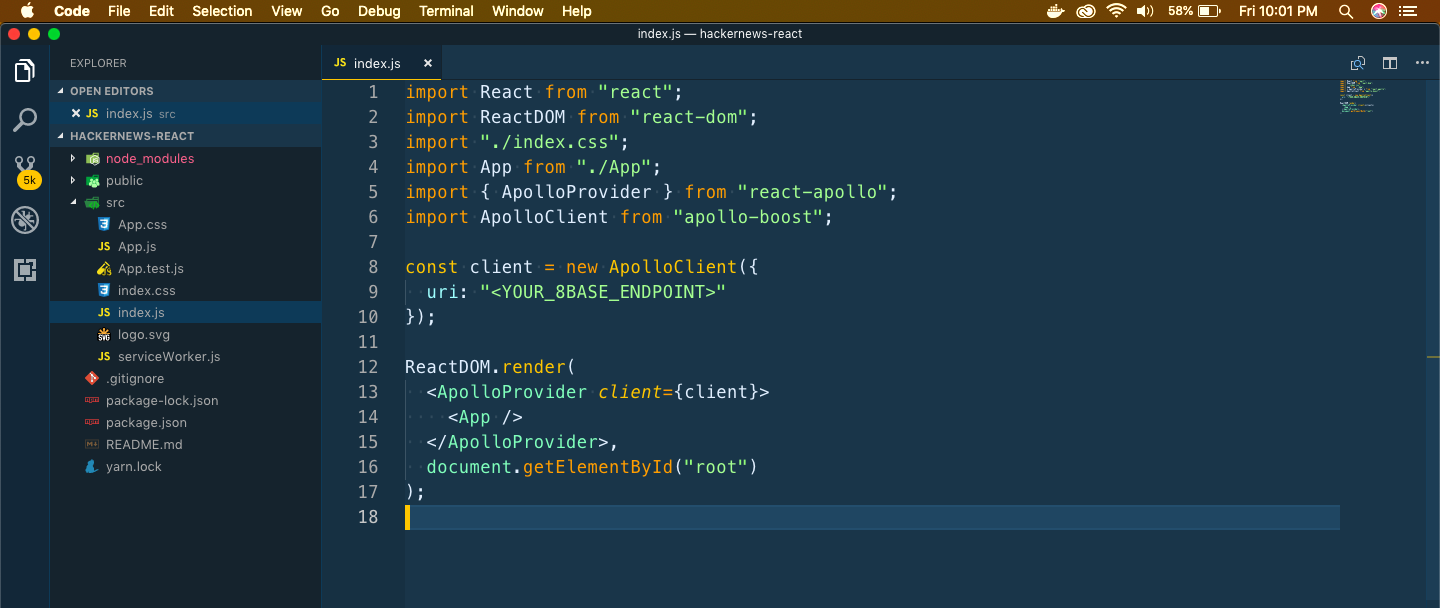Expand the node_modules folder
This screenshot has width=1440, height=608.
[x=73, y=159]
